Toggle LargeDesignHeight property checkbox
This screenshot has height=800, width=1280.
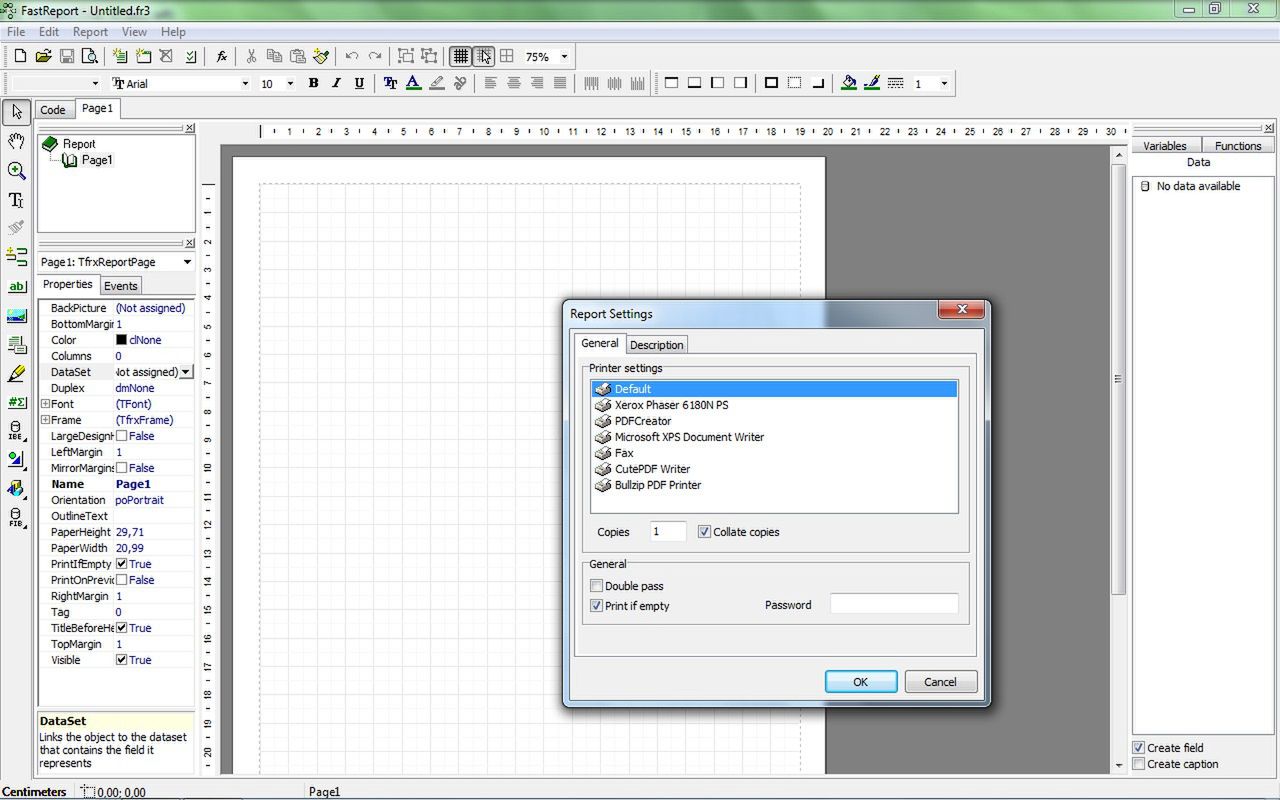tap(121, 436)
